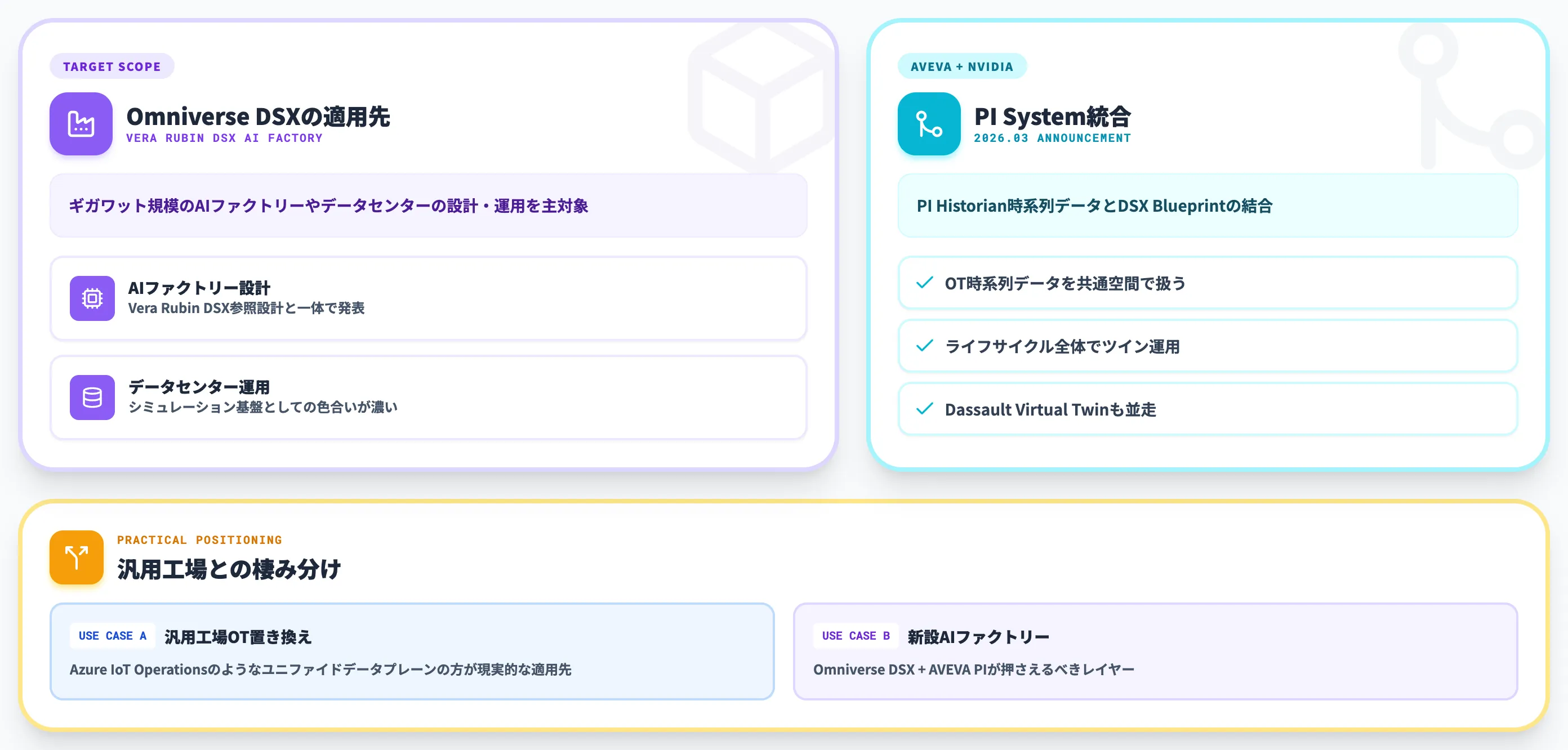1568x750 pixels.
Task: Click the checkmark beside ライフサイクル全体でツイン運用
Action: (925, 346)
